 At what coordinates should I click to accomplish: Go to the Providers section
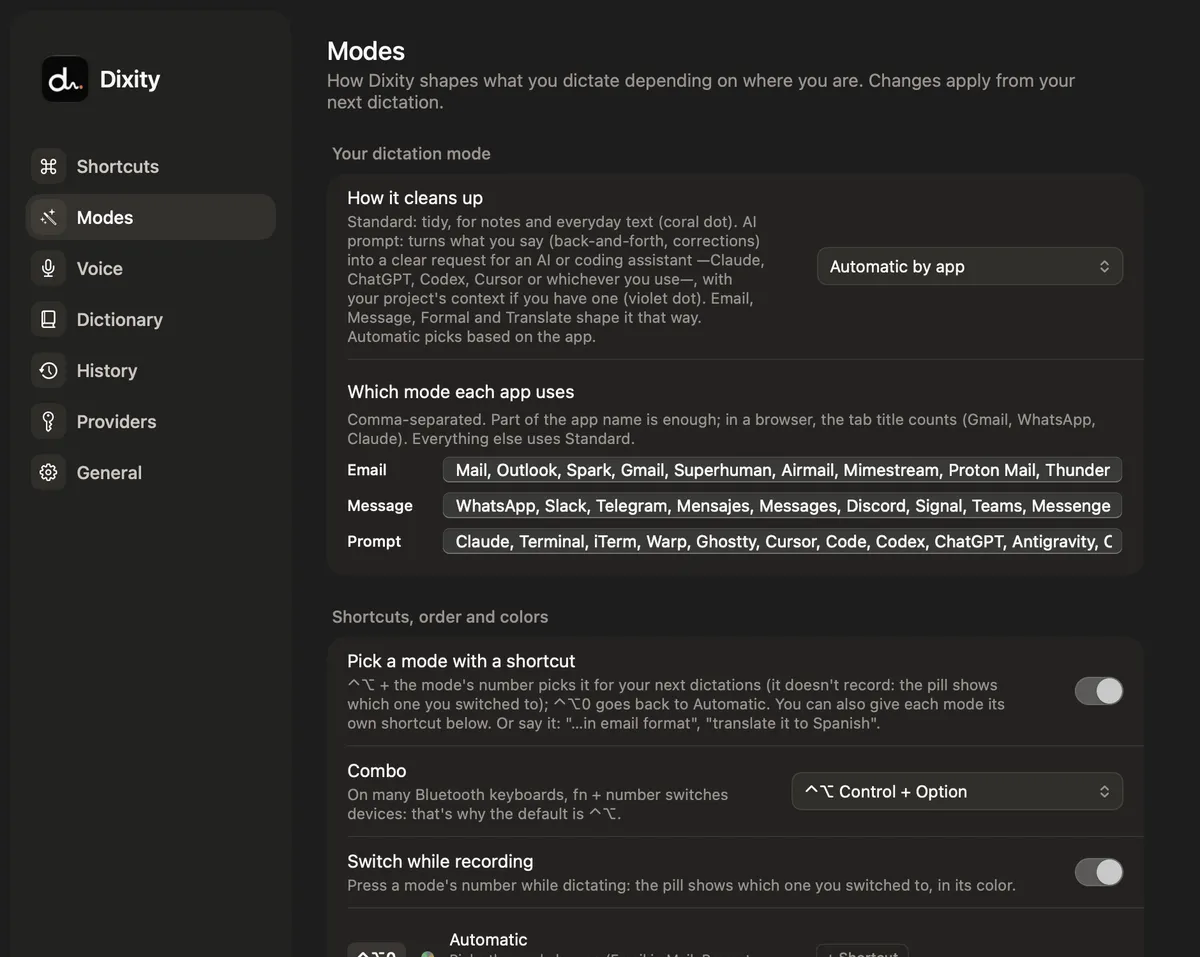[150, 421]
